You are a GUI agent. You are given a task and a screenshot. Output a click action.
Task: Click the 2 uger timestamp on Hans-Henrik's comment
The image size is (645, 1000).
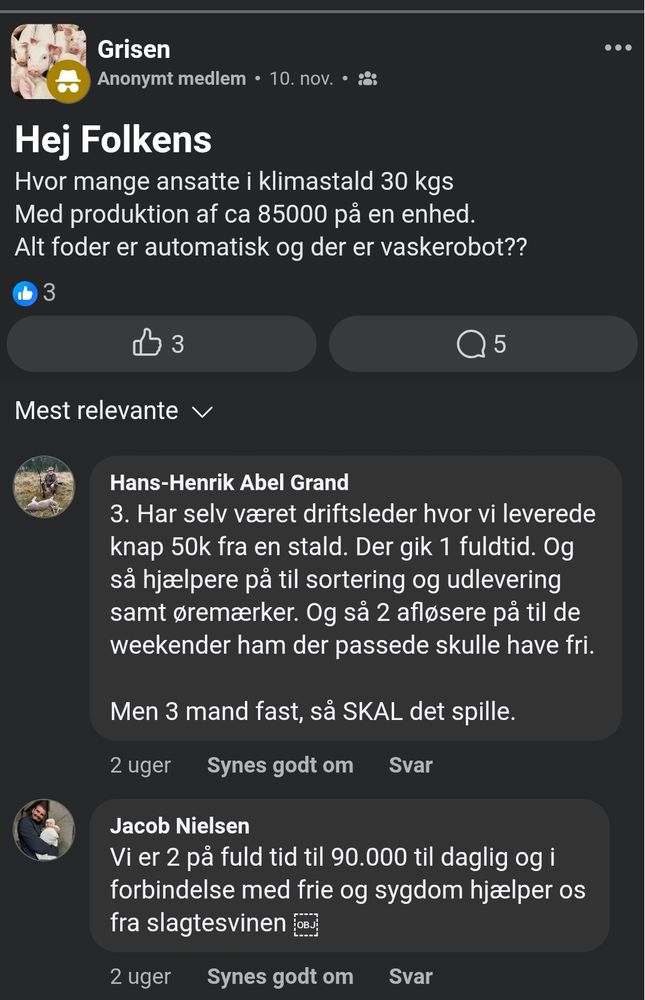(x=140, y=765)
